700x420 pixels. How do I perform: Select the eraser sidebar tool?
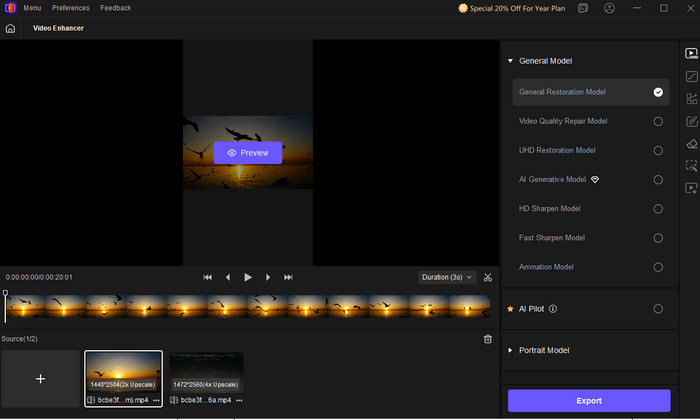point(691,144)
